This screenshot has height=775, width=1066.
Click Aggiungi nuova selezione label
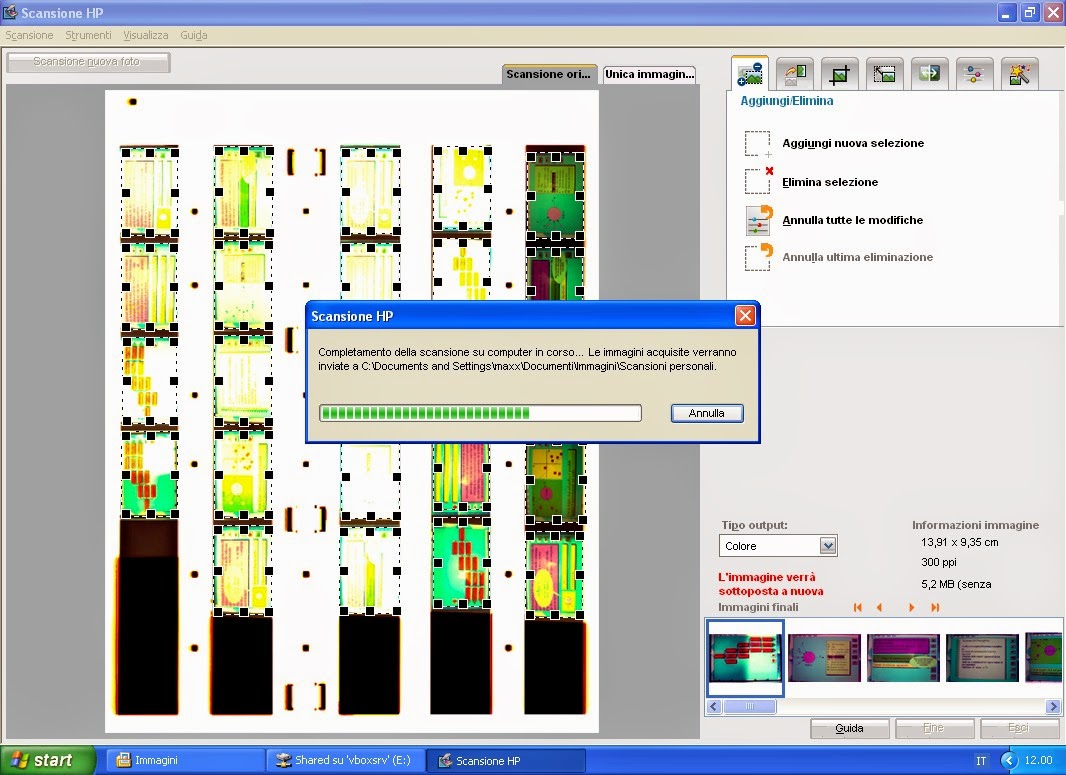pyautogui.click(x=853, y=143)
